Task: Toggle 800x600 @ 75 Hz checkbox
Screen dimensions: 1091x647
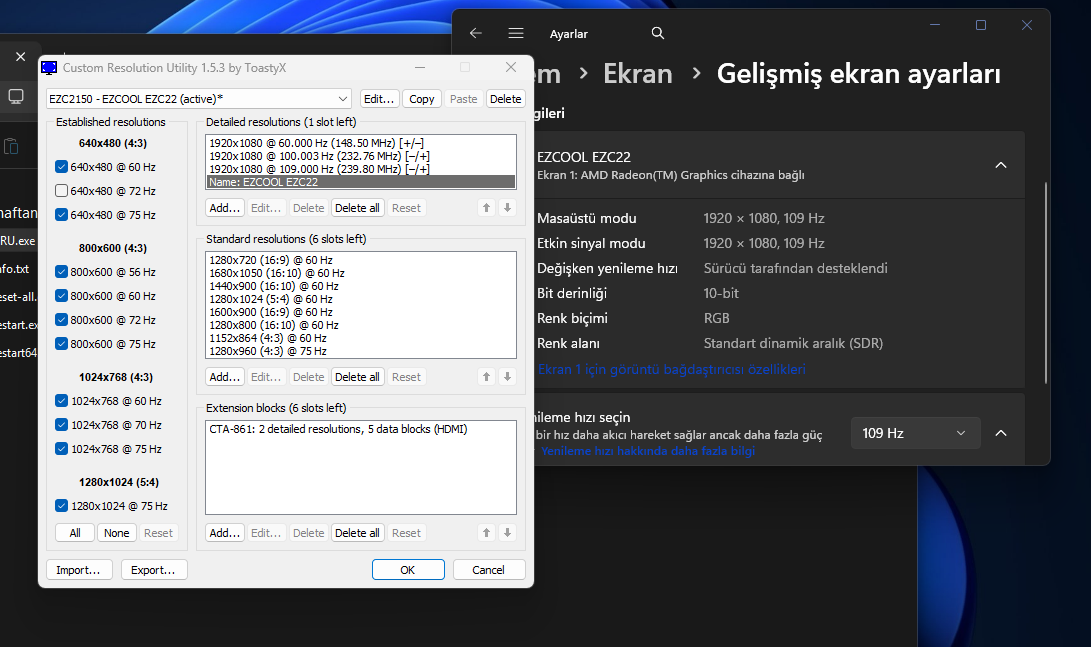Action: 61,344
